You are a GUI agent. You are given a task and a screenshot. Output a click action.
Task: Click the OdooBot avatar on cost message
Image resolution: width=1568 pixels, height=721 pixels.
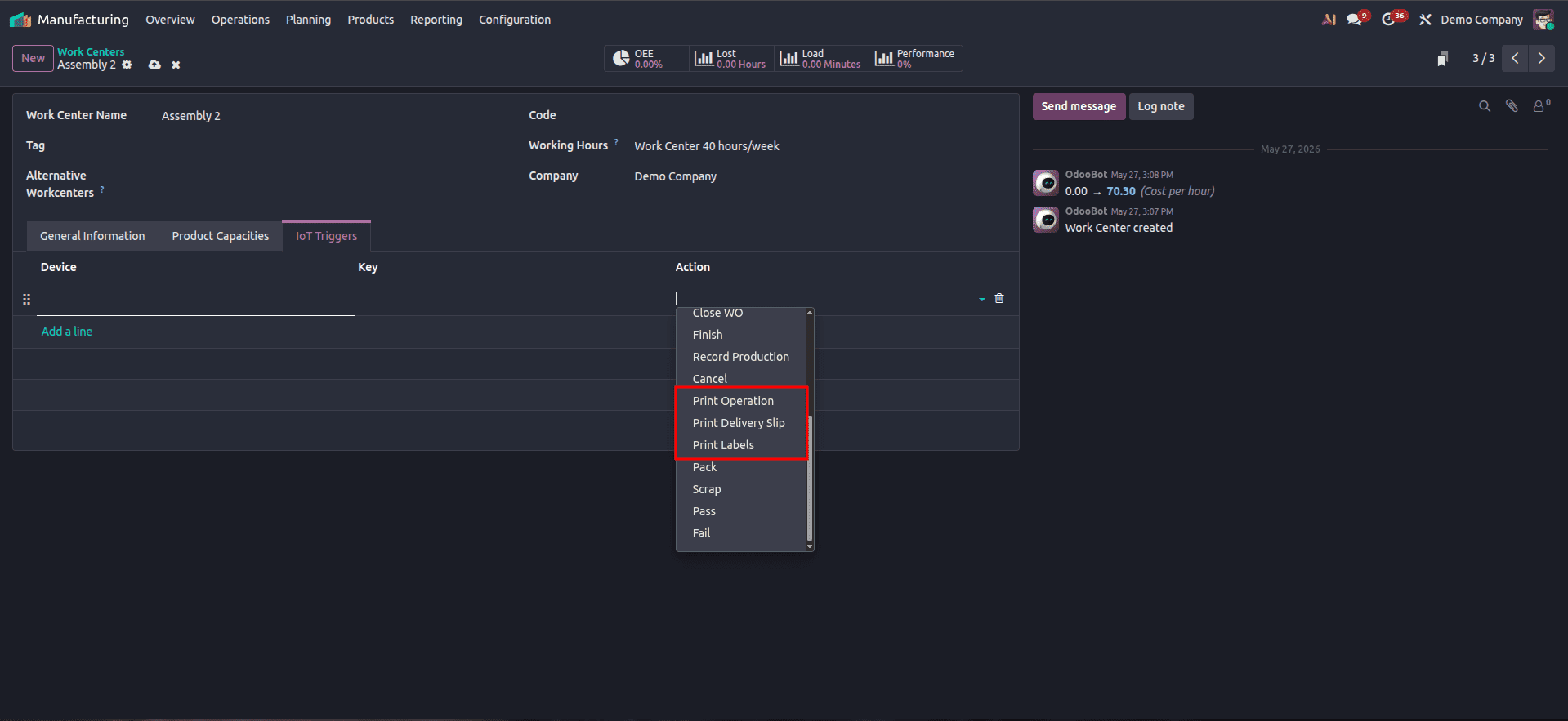(1046, 183)
